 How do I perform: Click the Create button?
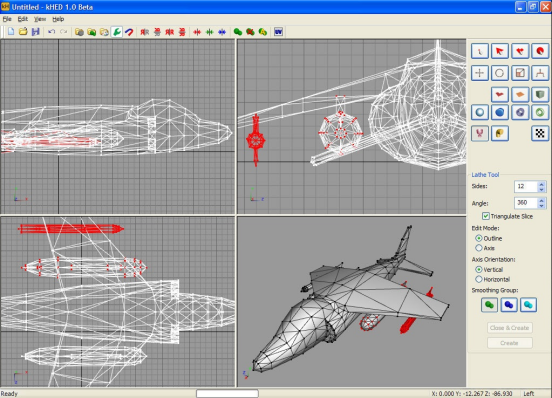[510, 343]
